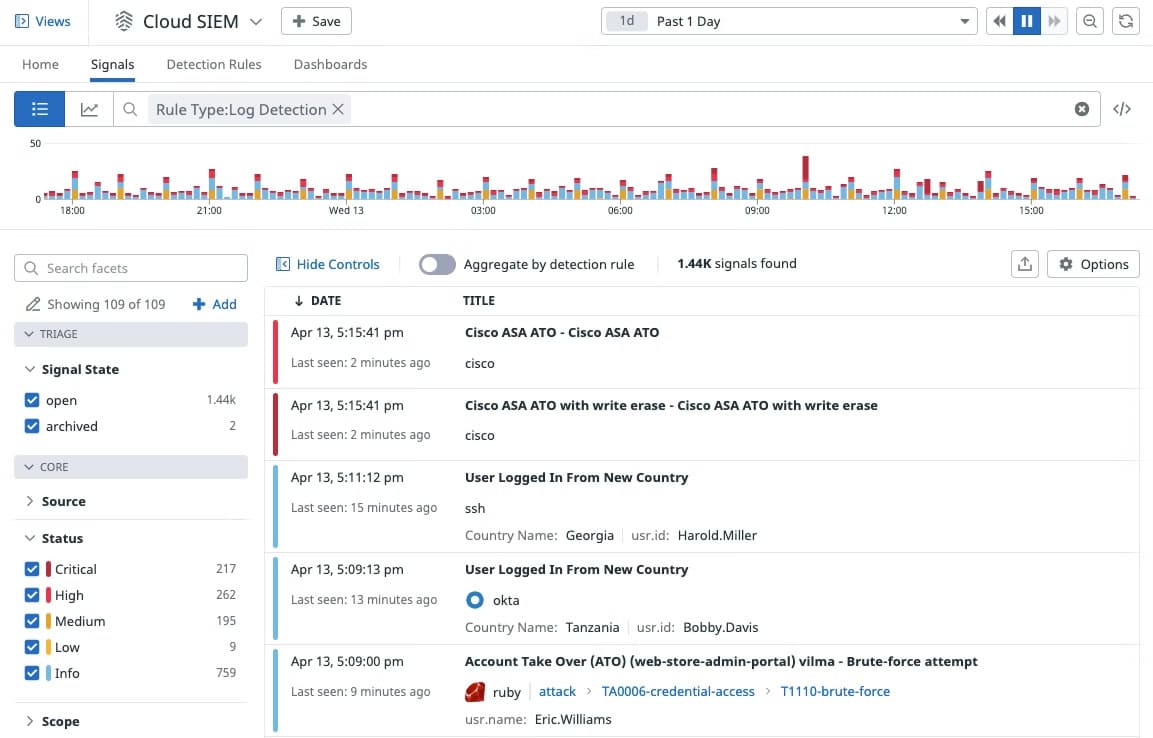1153x738 pixels.
Task: Zoom out the time range
Action: [1091, 21]
